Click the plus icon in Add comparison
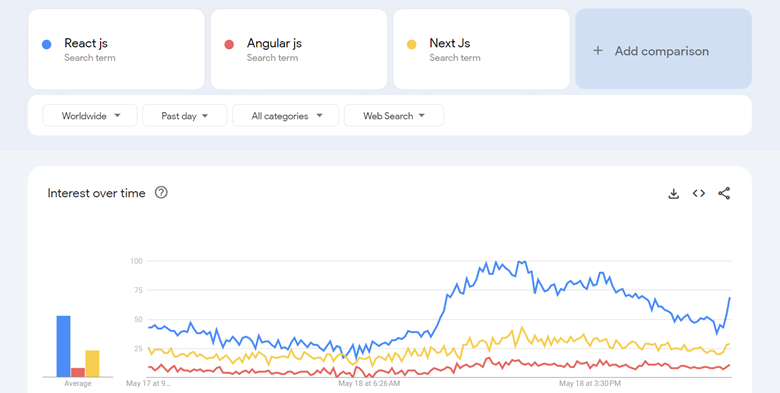780x393 pixels. 598,51
